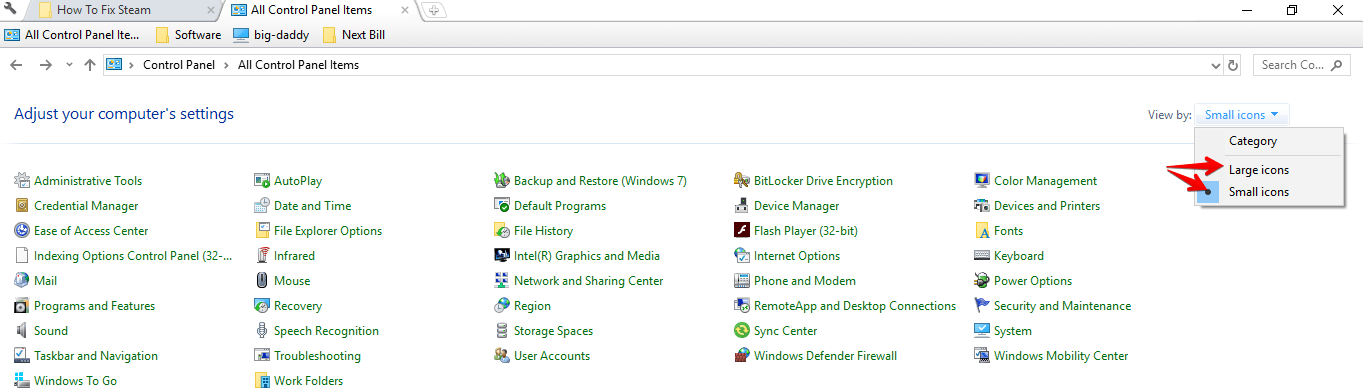This screenshot has width=1363, height=388.
Task: Open the Date and Time icon
Action: [262, 206]
